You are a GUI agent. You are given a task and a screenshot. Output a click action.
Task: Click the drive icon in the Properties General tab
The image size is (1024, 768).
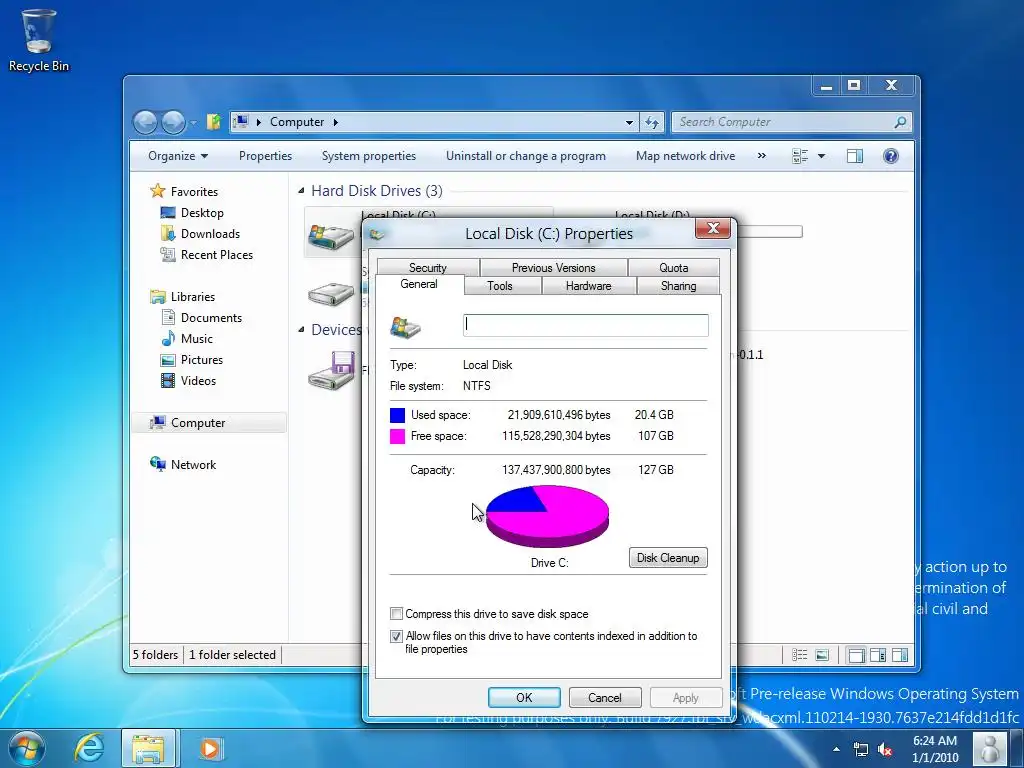pos(405,327)
